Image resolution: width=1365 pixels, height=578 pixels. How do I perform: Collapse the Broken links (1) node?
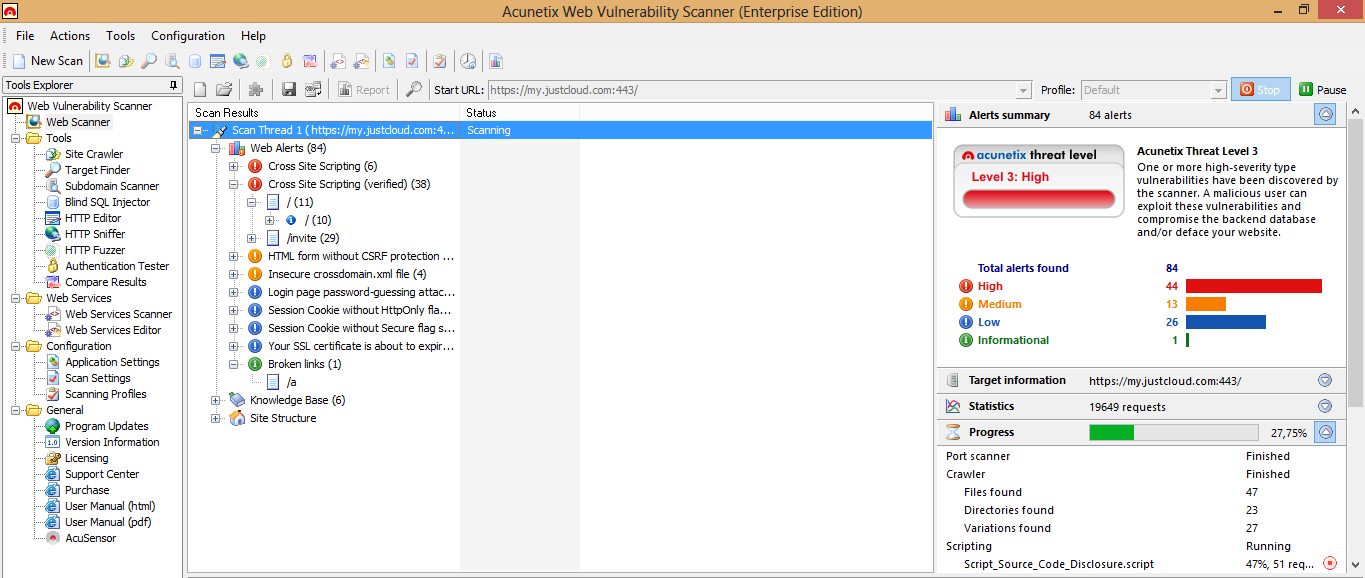tap(234, 364)
